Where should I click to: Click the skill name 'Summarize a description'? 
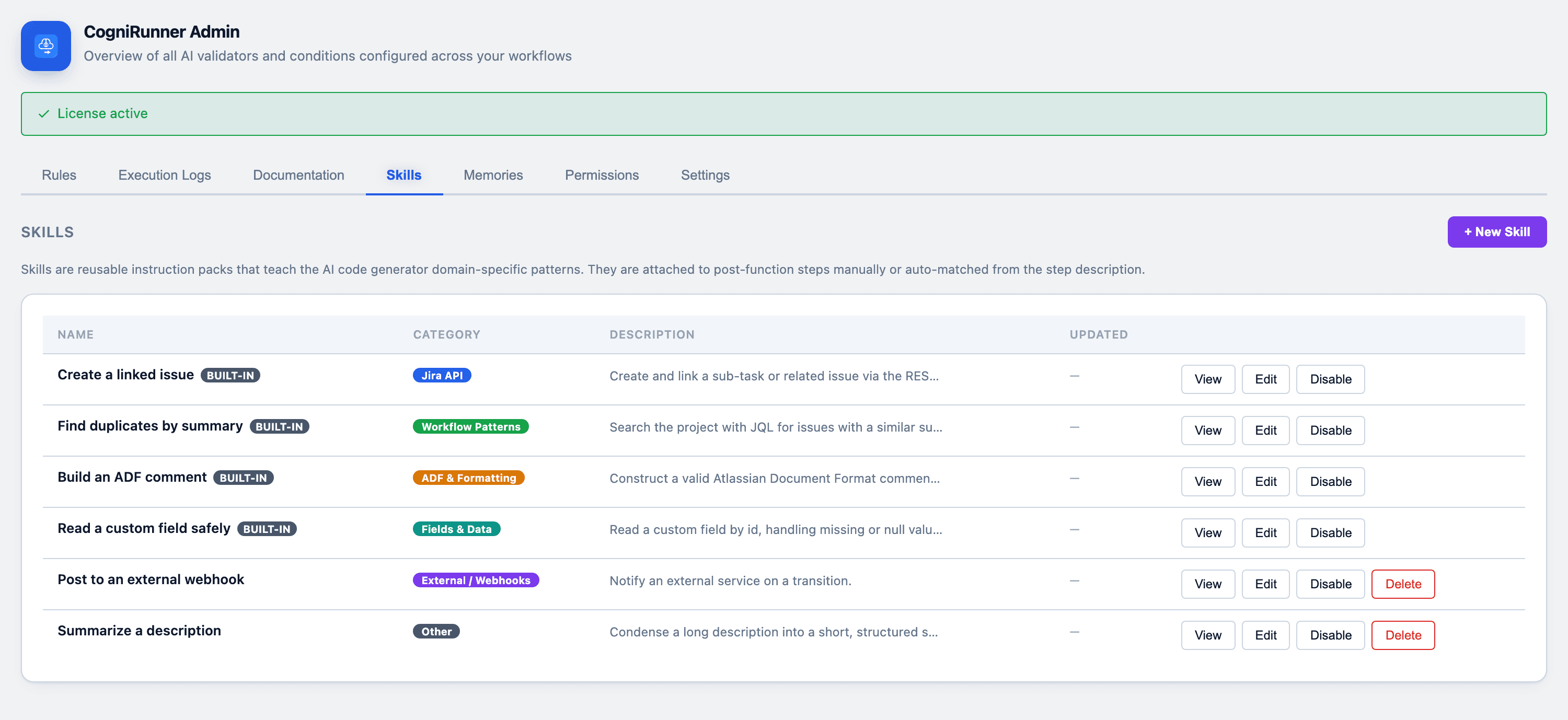[x=140, y=631]
